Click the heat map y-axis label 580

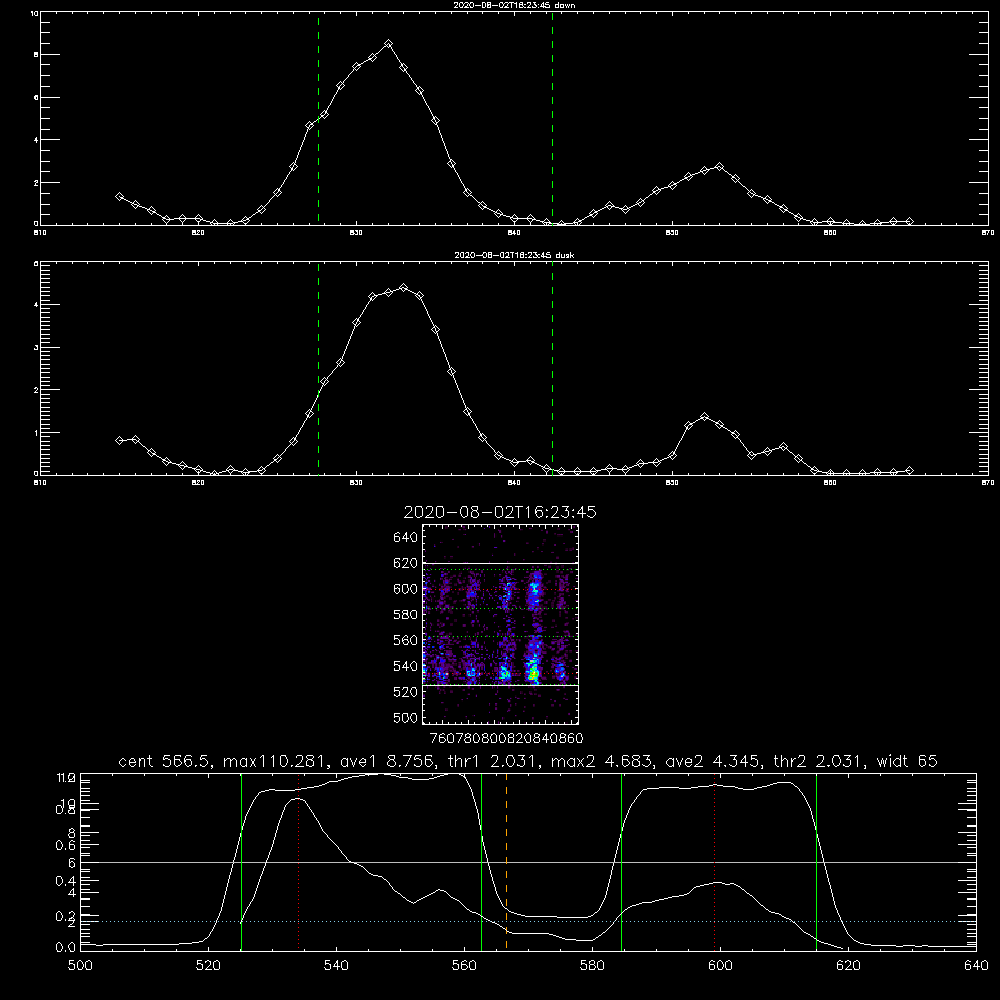coord(405,615)
